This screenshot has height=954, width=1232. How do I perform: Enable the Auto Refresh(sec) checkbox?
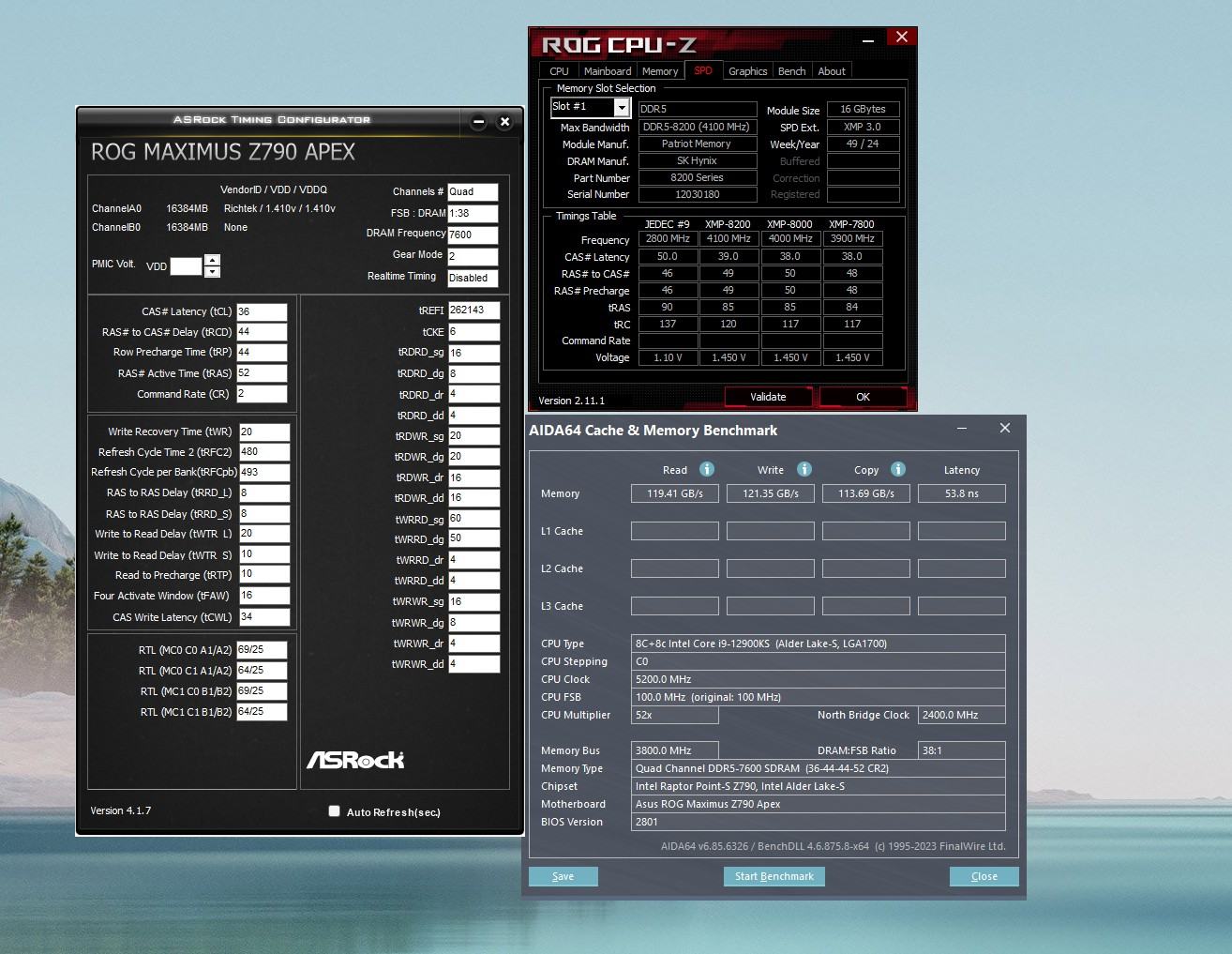334,810
